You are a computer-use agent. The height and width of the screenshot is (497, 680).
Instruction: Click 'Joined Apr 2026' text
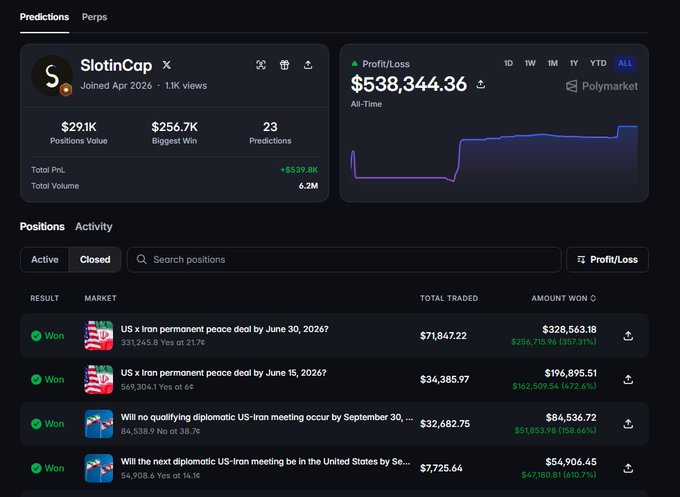pyautogui.click(x=116, y=86)
